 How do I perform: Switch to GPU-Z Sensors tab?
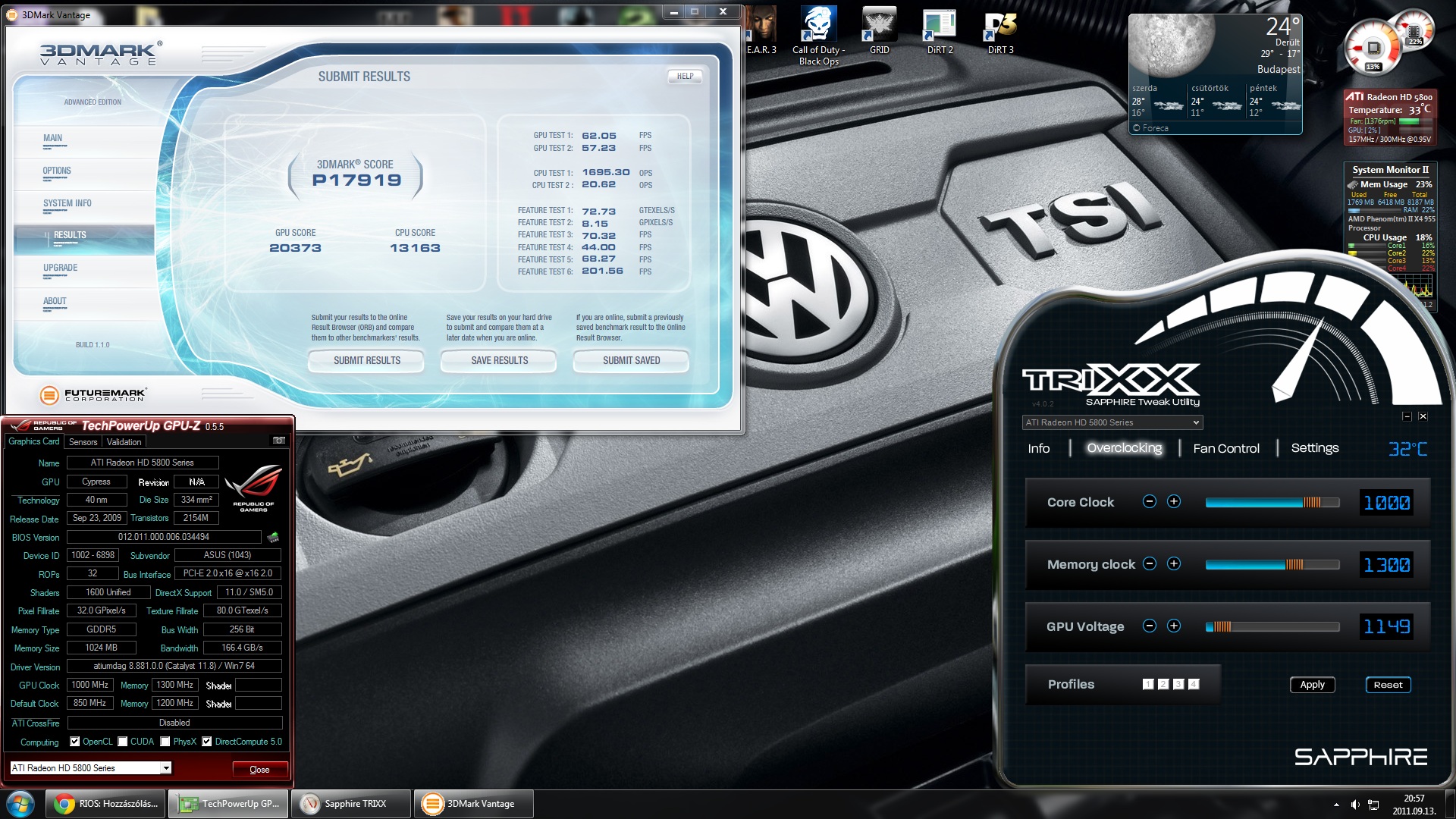click(83, 442)
